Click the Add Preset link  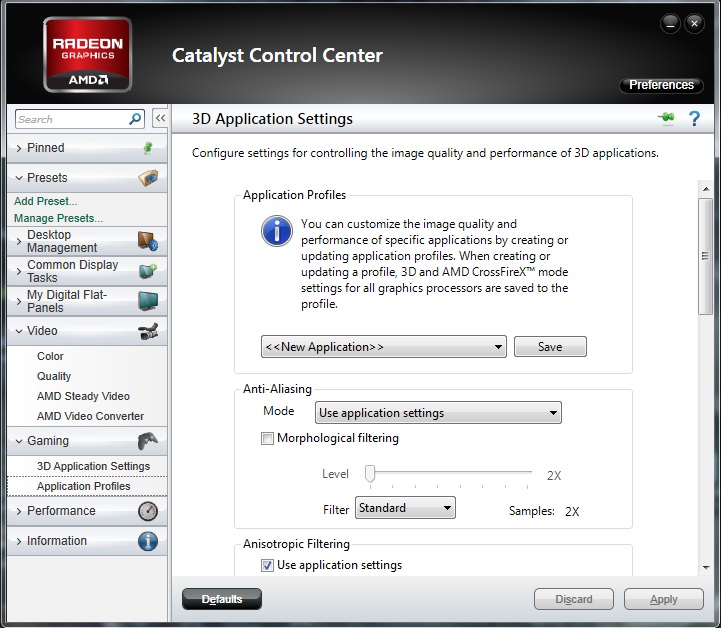coord(46,201)
